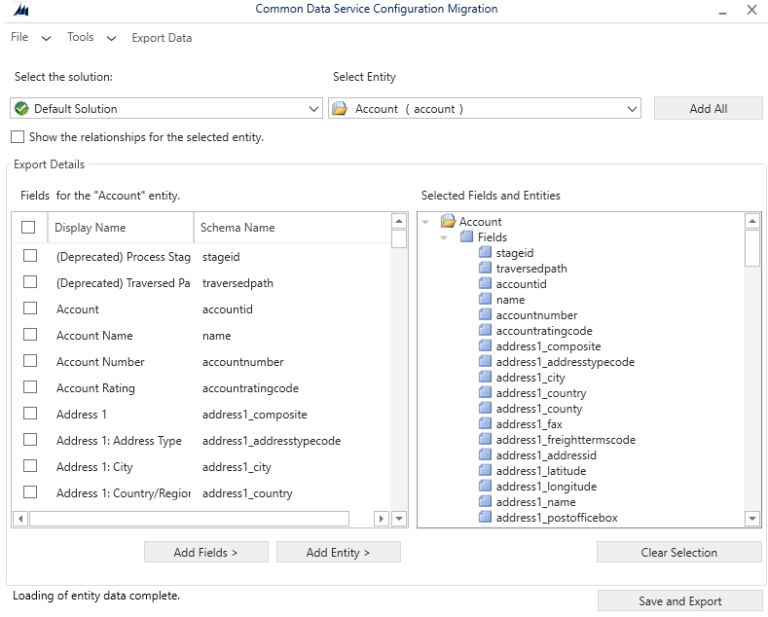This screenshot has width=768, height=617.
Task: Click the Clear Selection button
Action: pos(679,552)
